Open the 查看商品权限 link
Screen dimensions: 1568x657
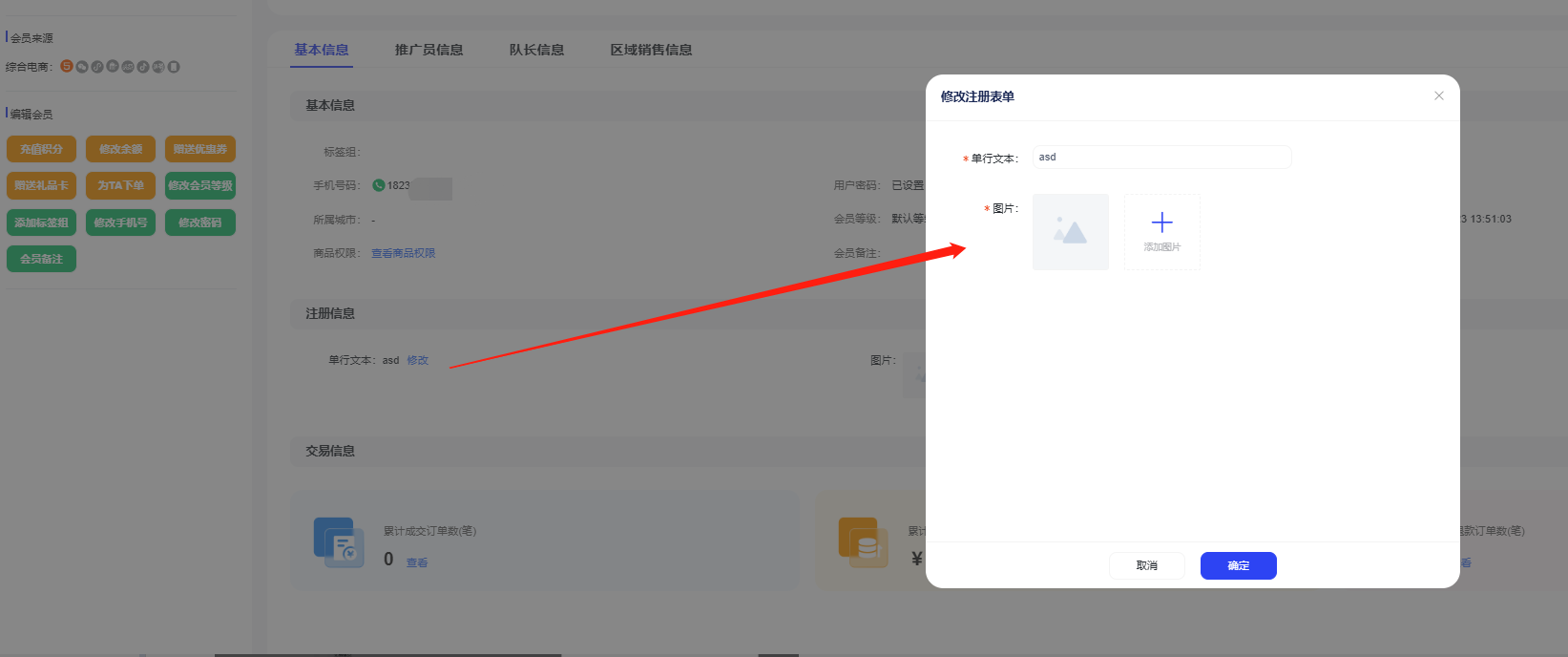(x=403, y=253)
